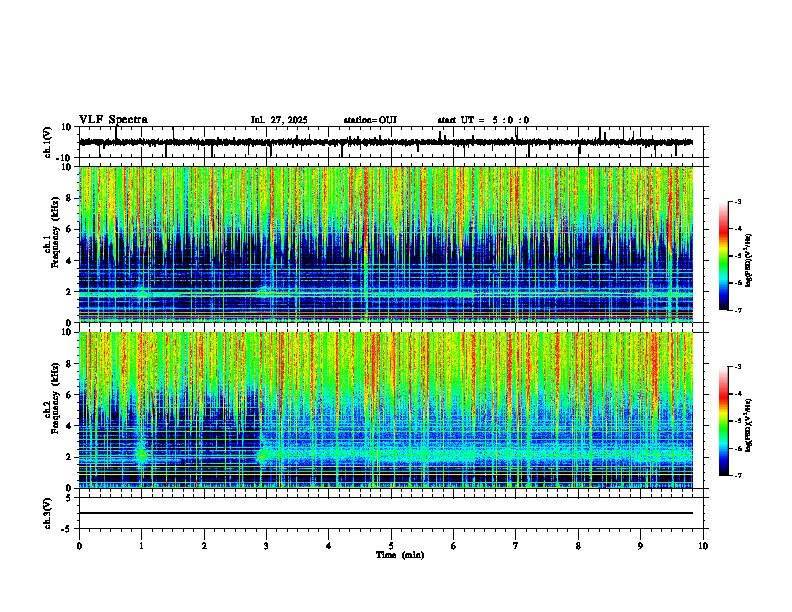Click the "-3" value atop ch.1 colorbar
792x612 pixels.
(x=737, y=201)
